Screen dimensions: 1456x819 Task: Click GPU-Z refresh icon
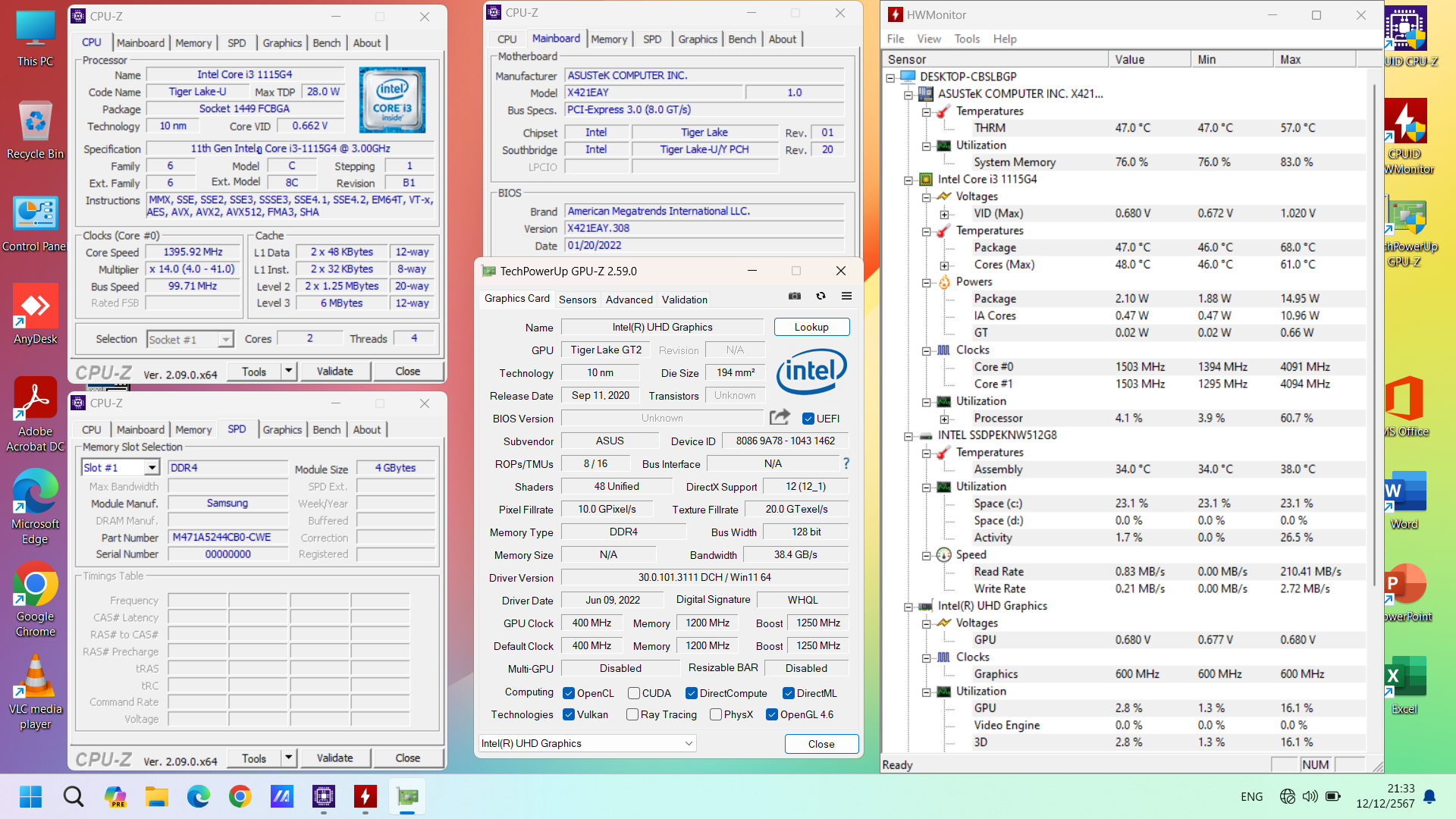tap(821, 297)
